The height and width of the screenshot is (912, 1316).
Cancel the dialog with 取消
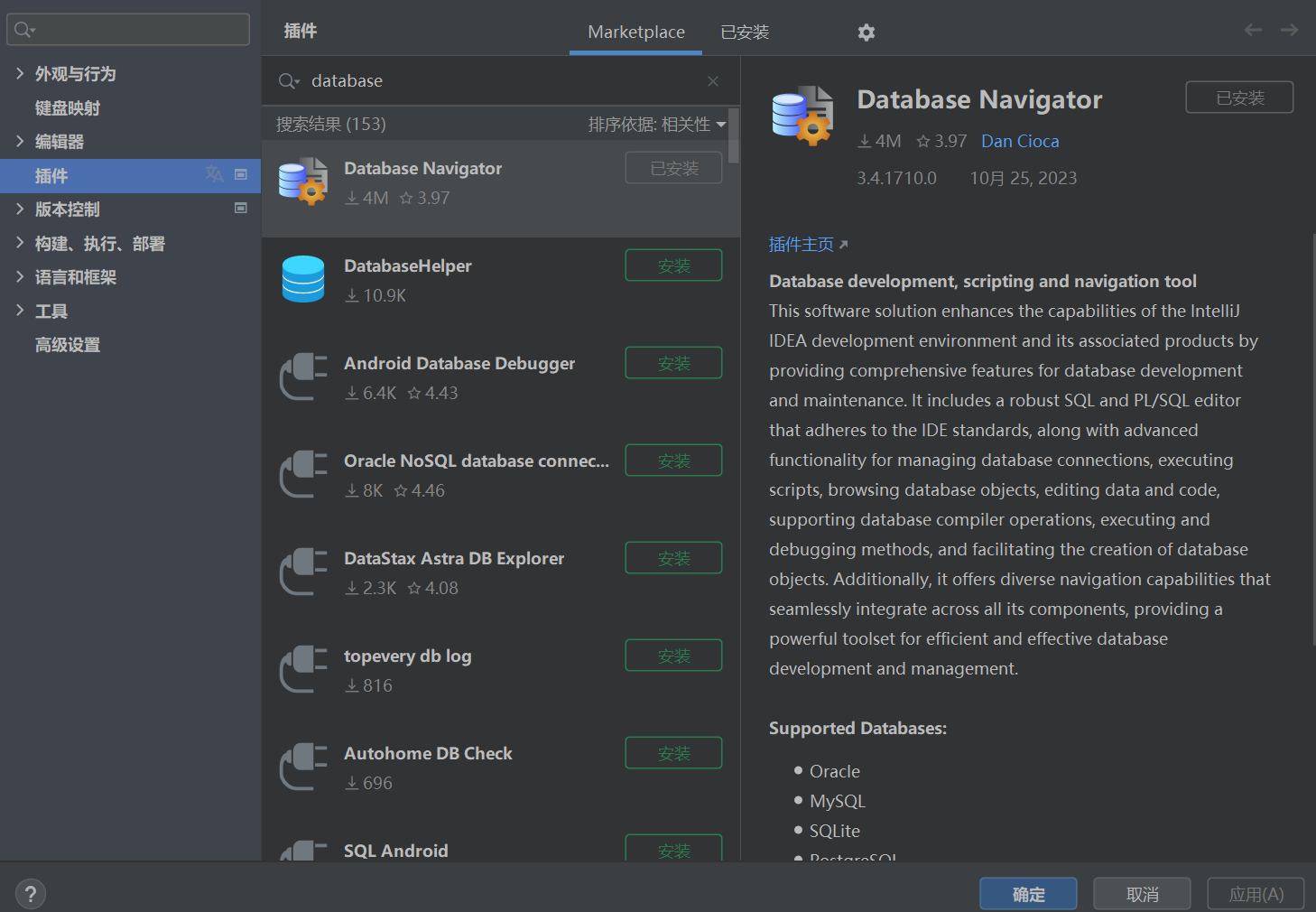[x=1142, y=894]
